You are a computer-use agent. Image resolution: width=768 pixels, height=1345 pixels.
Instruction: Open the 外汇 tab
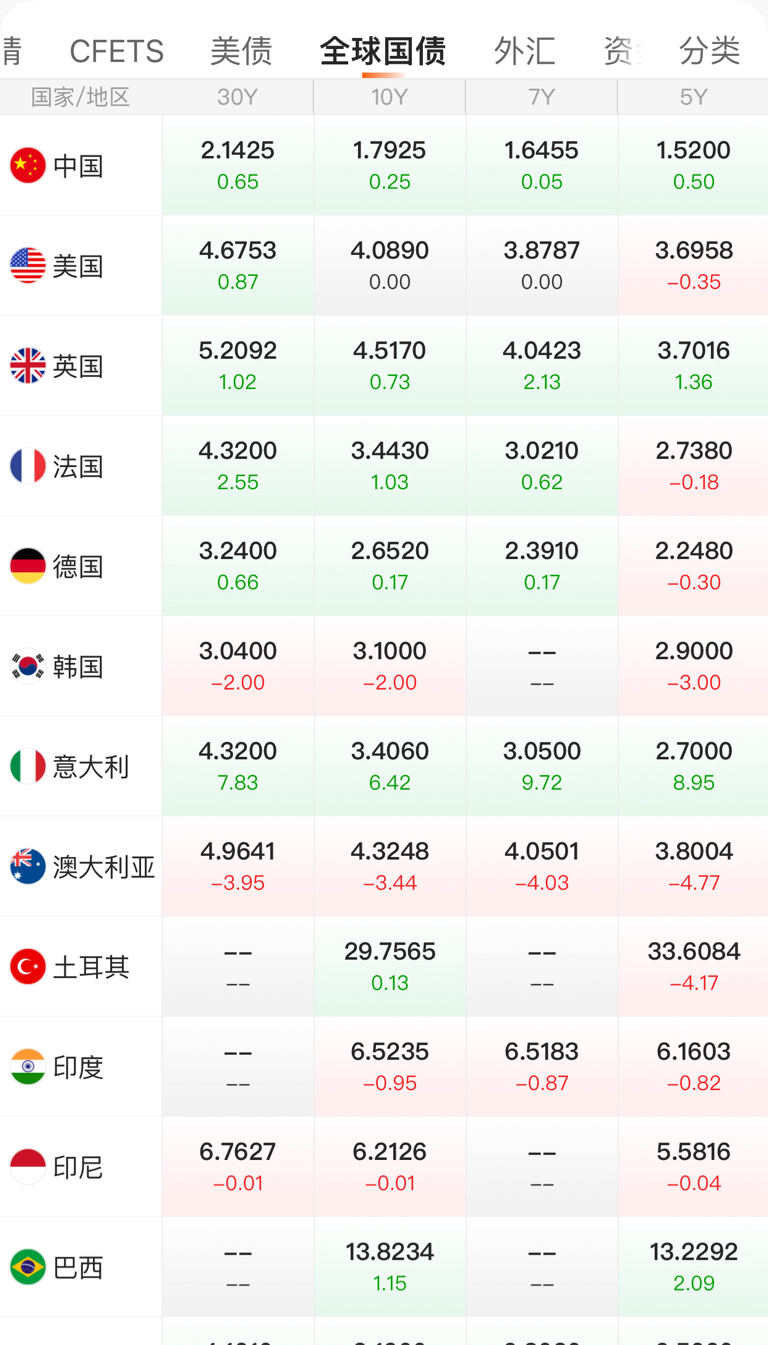tap(524, 51)
